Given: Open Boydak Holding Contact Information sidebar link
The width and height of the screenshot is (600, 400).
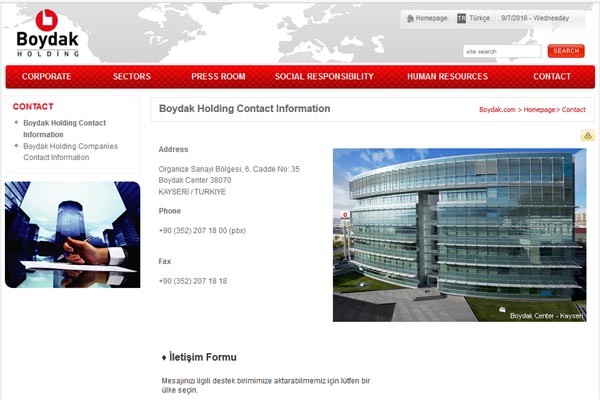Looking at the screenshot, I should (x=64, y=128).
